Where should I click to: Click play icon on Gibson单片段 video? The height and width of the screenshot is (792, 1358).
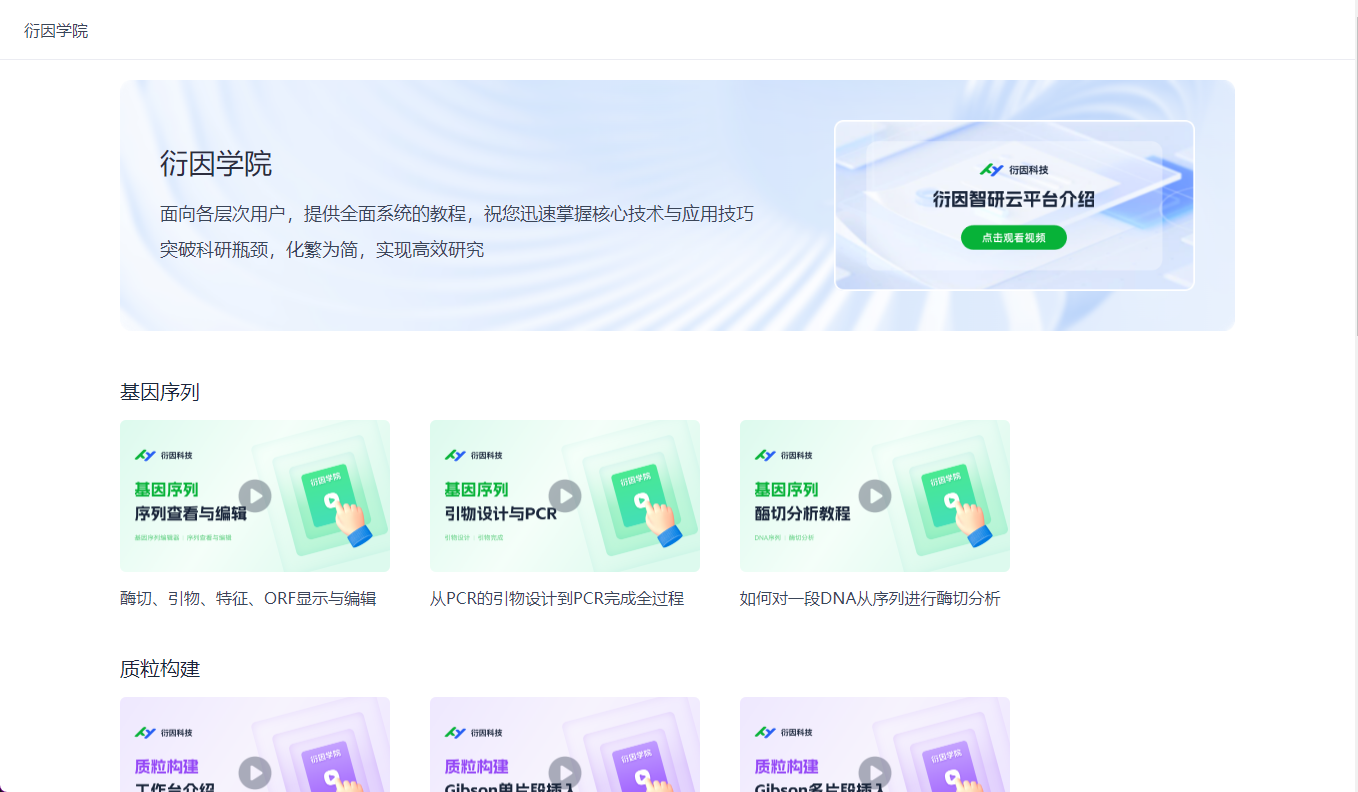pyautogui.click(x=565, y=772)
